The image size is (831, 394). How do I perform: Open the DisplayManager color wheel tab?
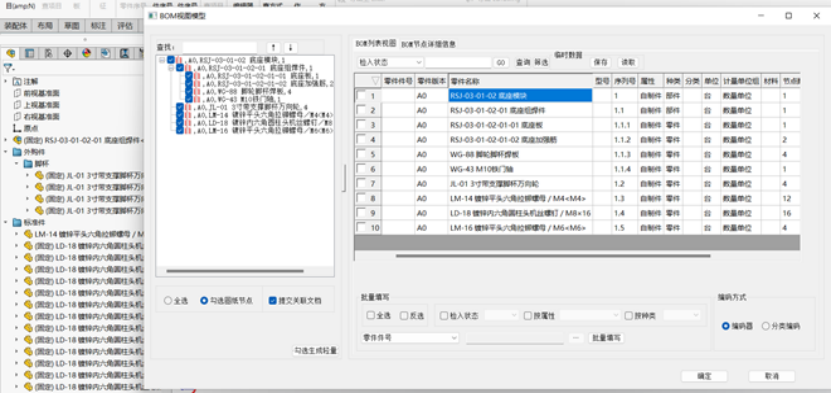click(x=86, y=53)
